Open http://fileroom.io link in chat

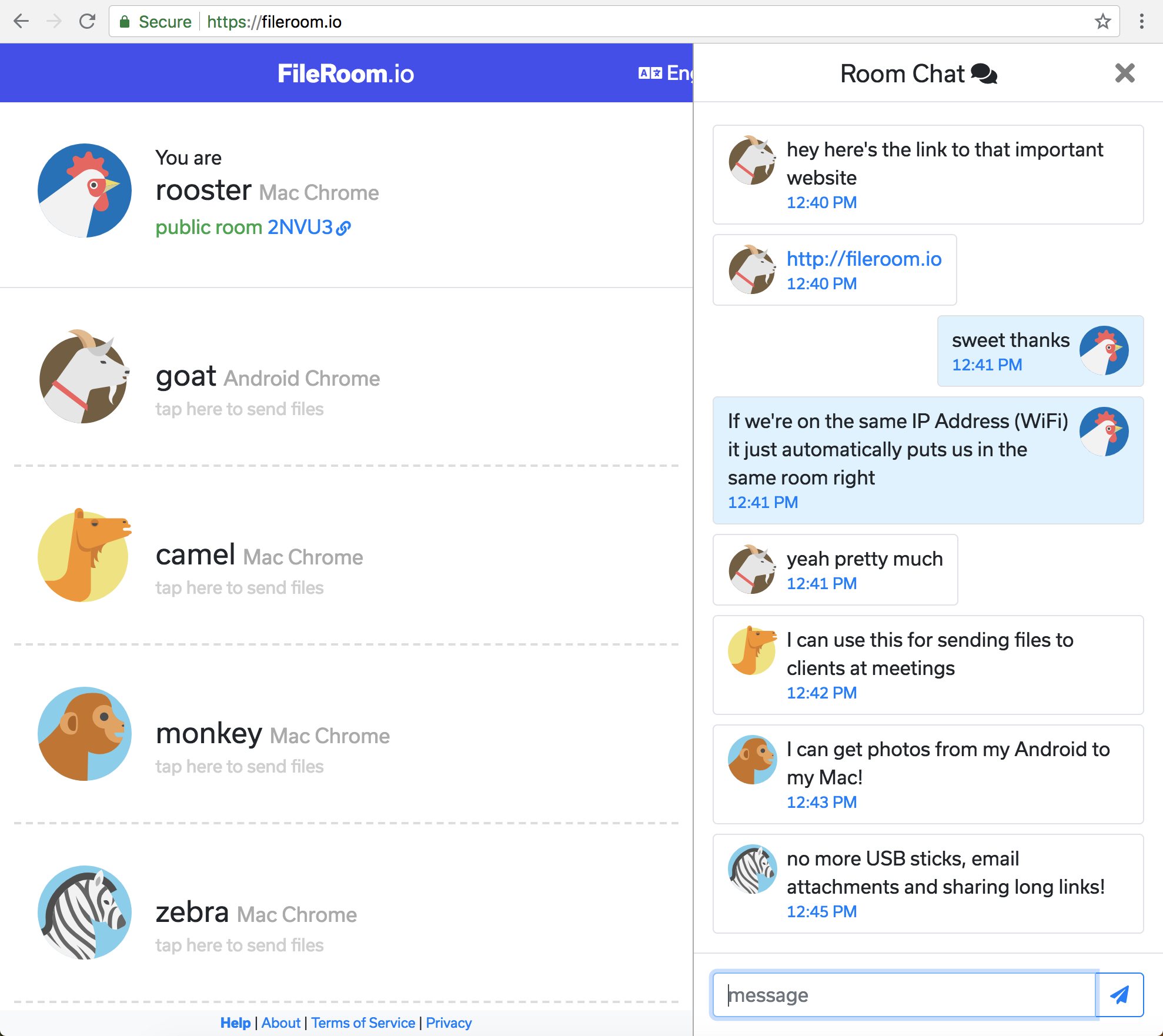pyautogui.click(x=864, y=259)
